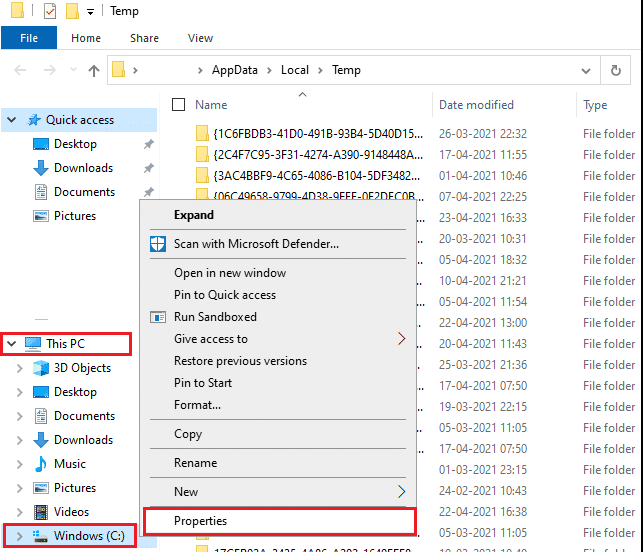Click the Run Sandboxed icon in menu
The image size is (643, 552).
[158, 317]
